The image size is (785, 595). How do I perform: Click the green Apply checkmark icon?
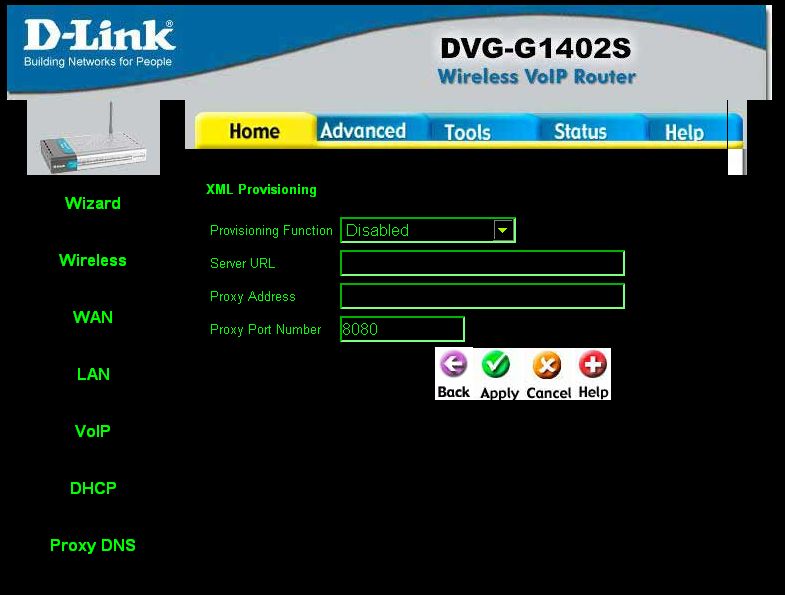(496, 365)
